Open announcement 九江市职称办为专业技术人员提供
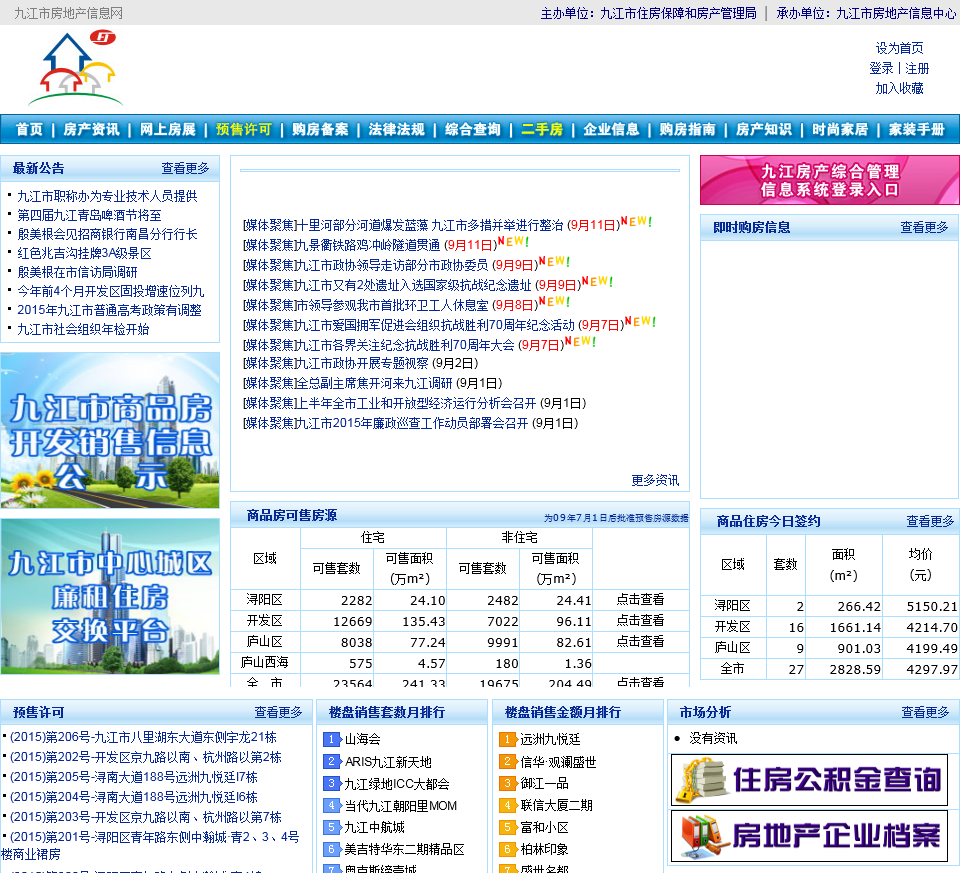Screen dimensions: 960x873 click(107, 196)
